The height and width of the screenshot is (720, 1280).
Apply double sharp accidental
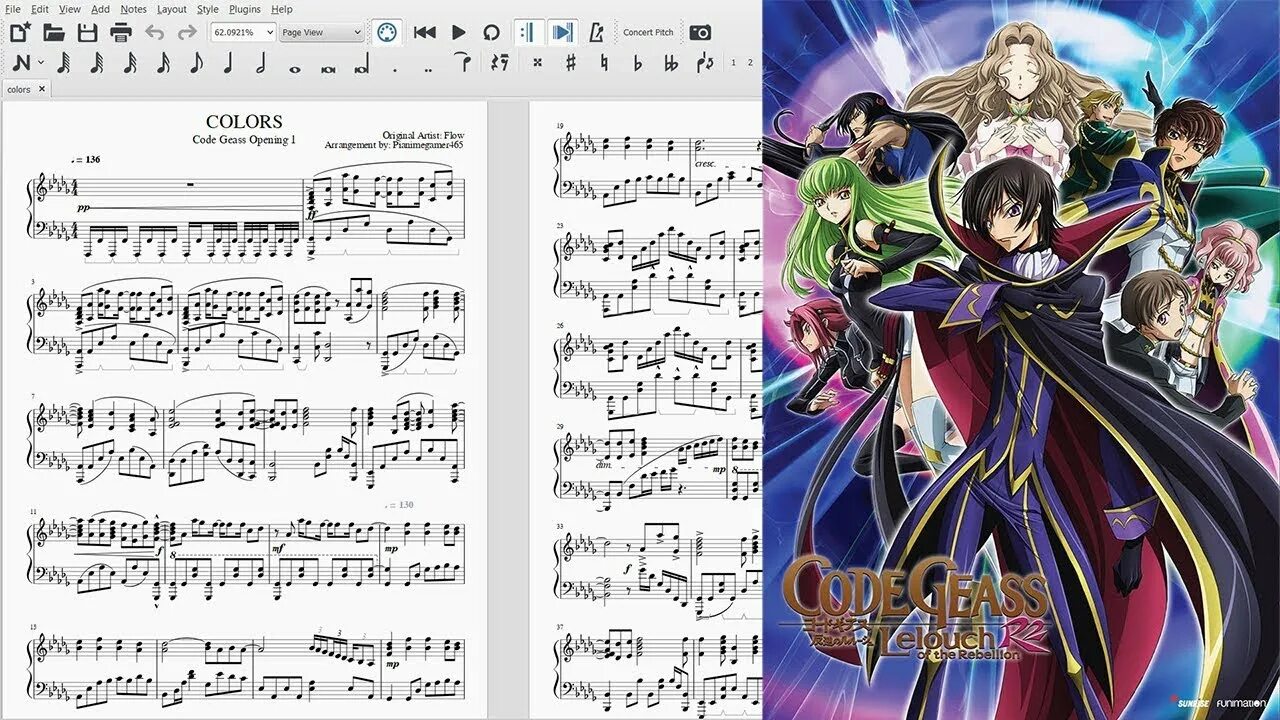(538, 63)
